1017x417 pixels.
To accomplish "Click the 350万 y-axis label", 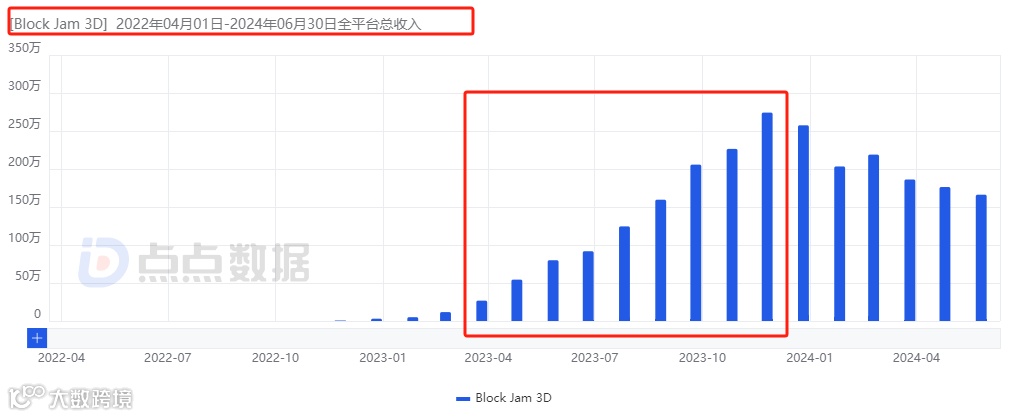I will (x=24, y=48).
